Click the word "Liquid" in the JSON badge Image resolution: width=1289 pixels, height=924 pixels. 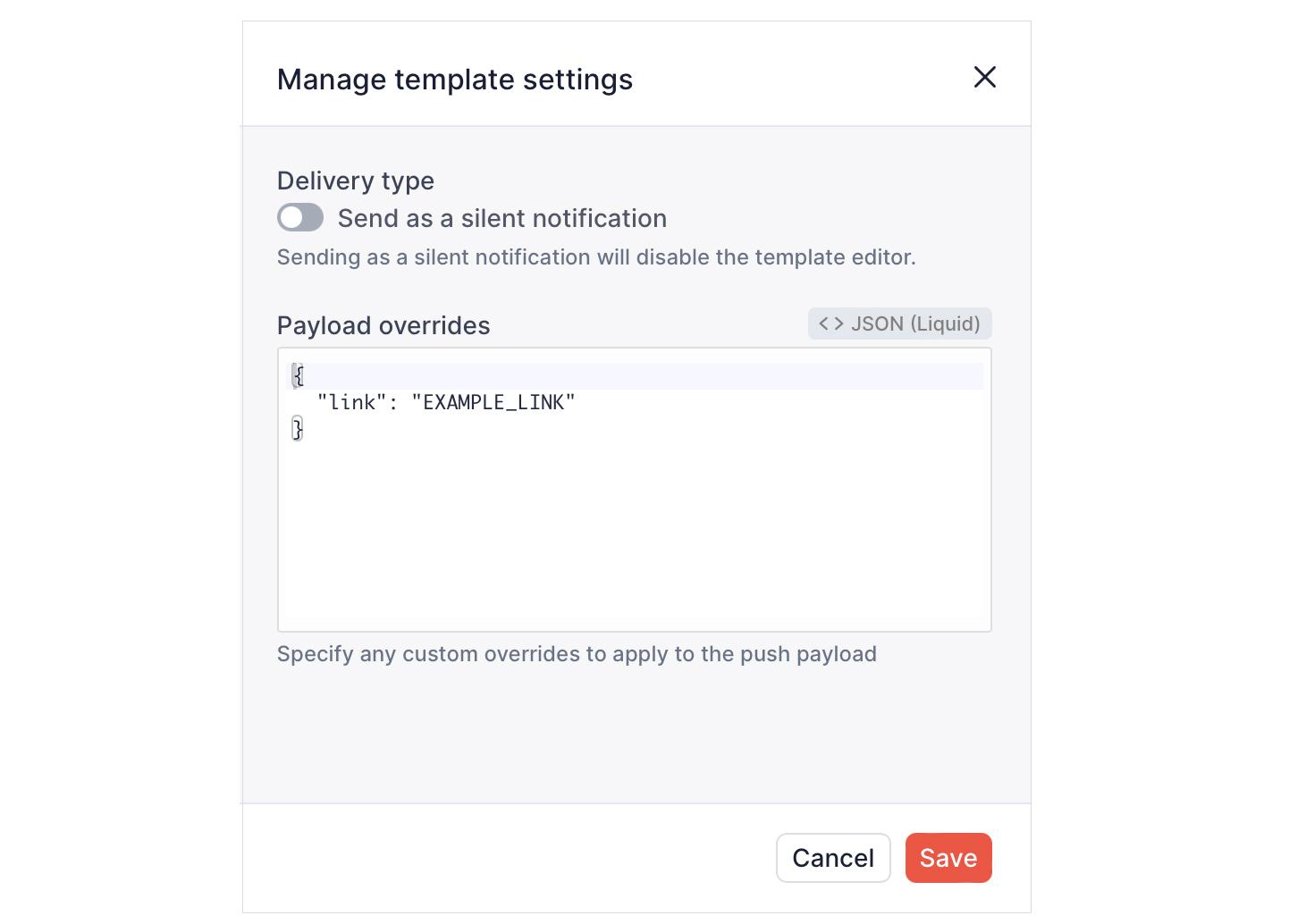click(946, 323)
